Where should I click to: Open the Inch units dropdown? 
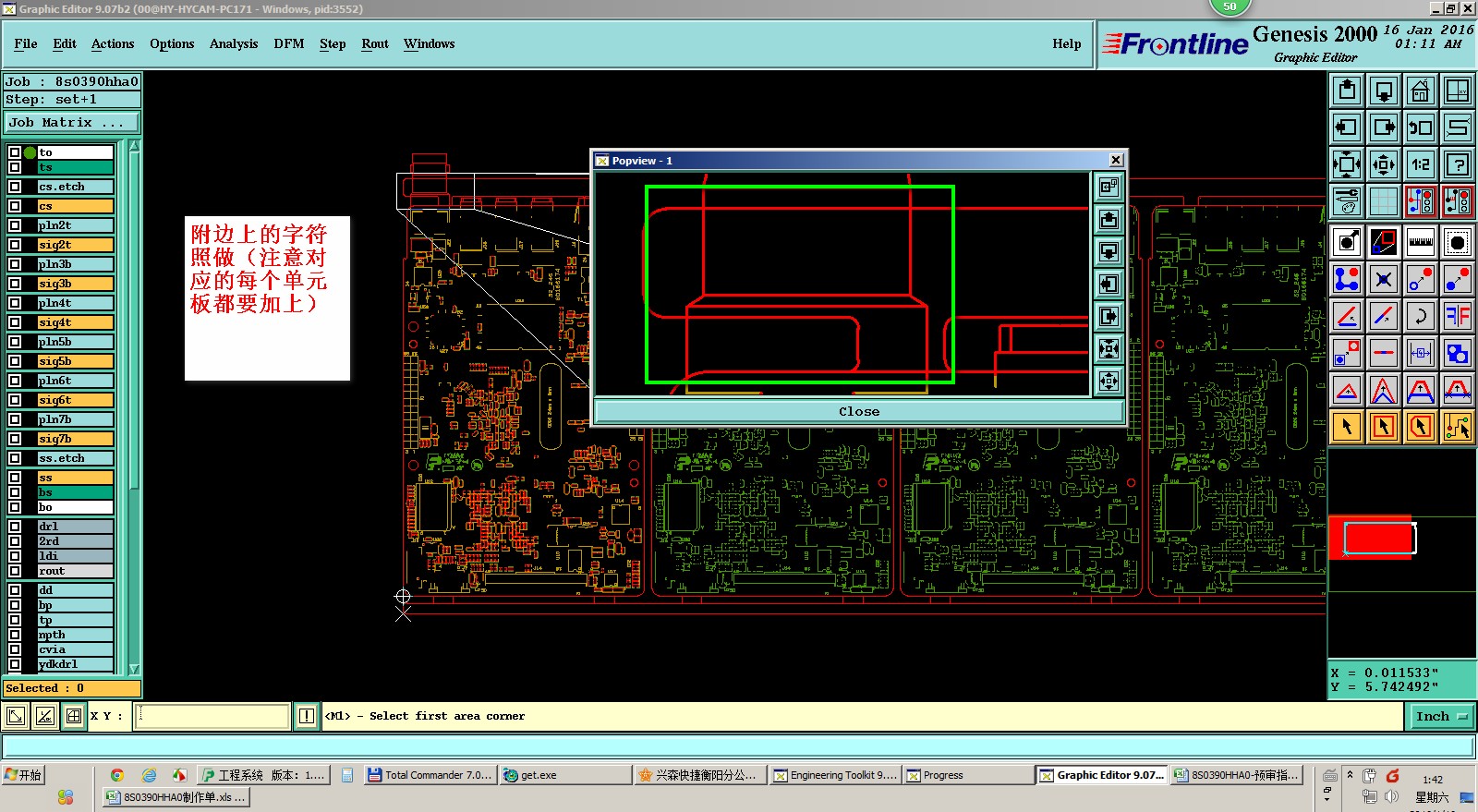tap(1441, 716)
